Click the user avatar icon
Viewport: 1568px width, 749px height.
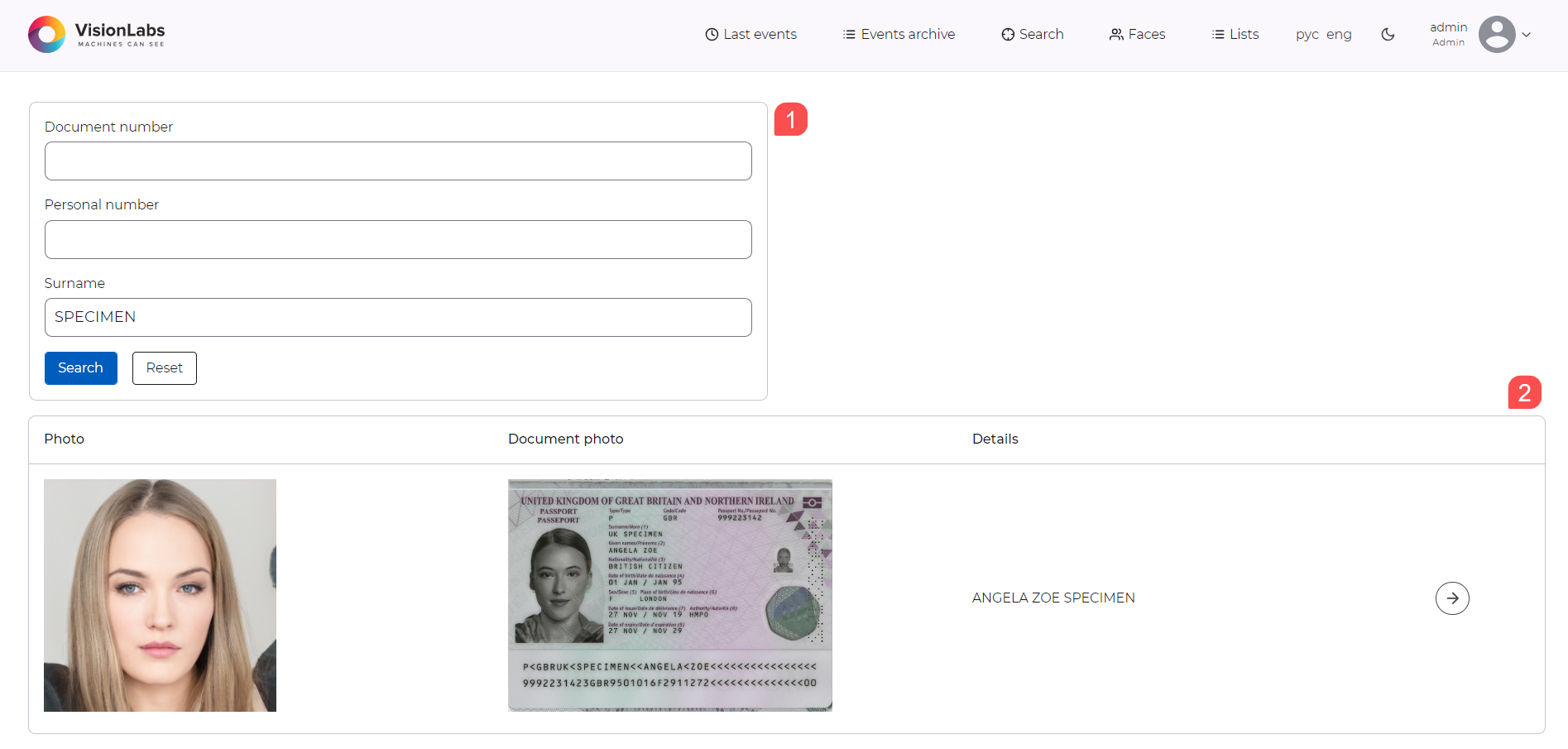[x=1498, y=34]
